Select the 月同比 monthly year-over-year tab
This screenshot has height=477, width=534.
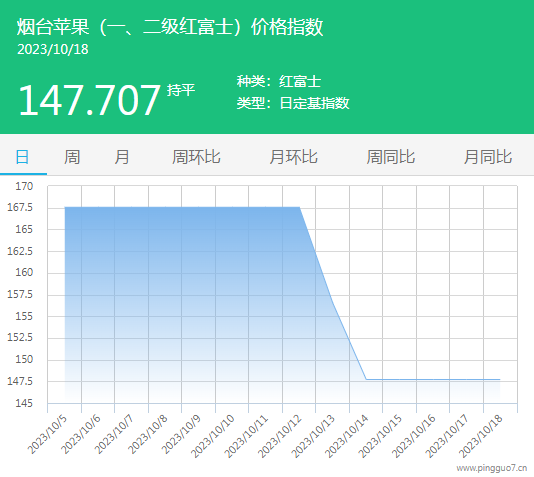click(488, 157)
